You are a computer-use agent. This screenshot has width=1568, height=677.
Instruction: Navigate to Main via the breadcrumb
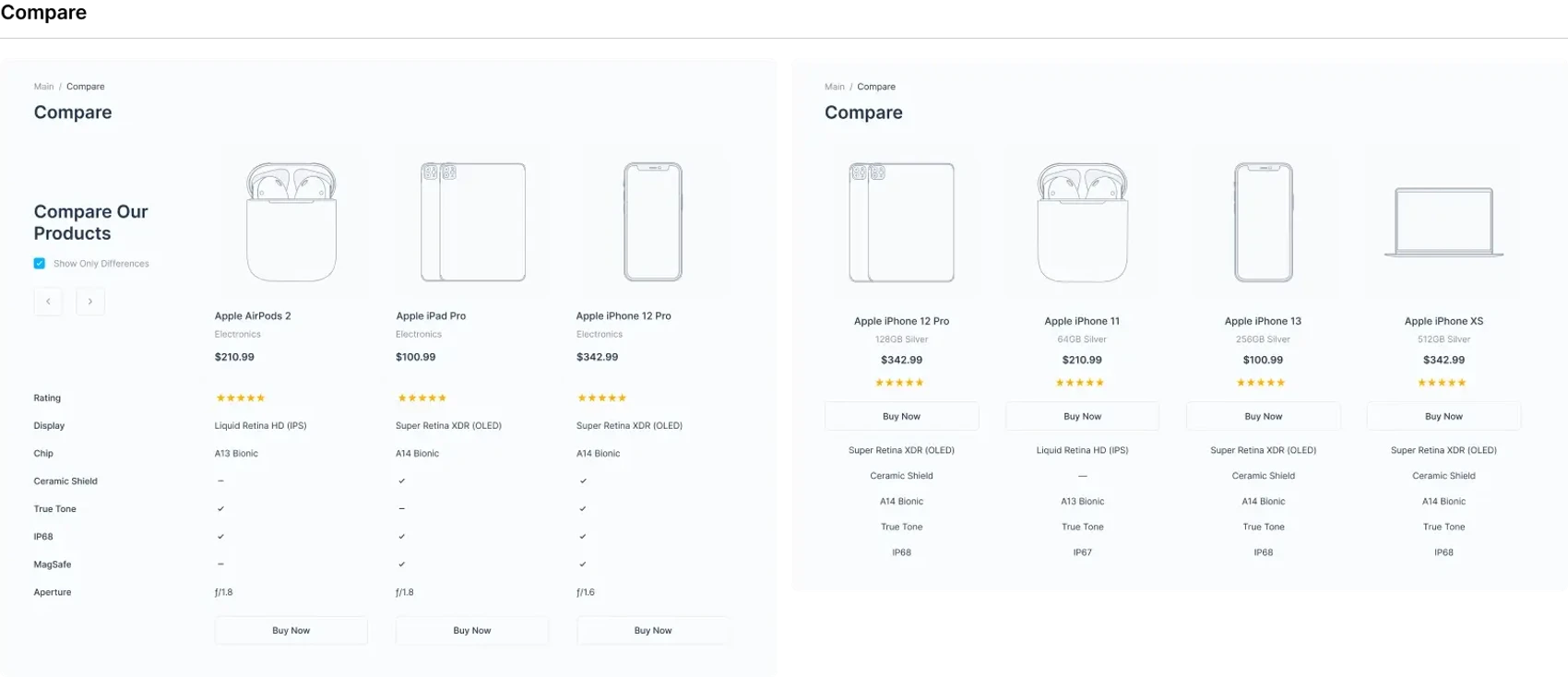(x=43, y=86)
